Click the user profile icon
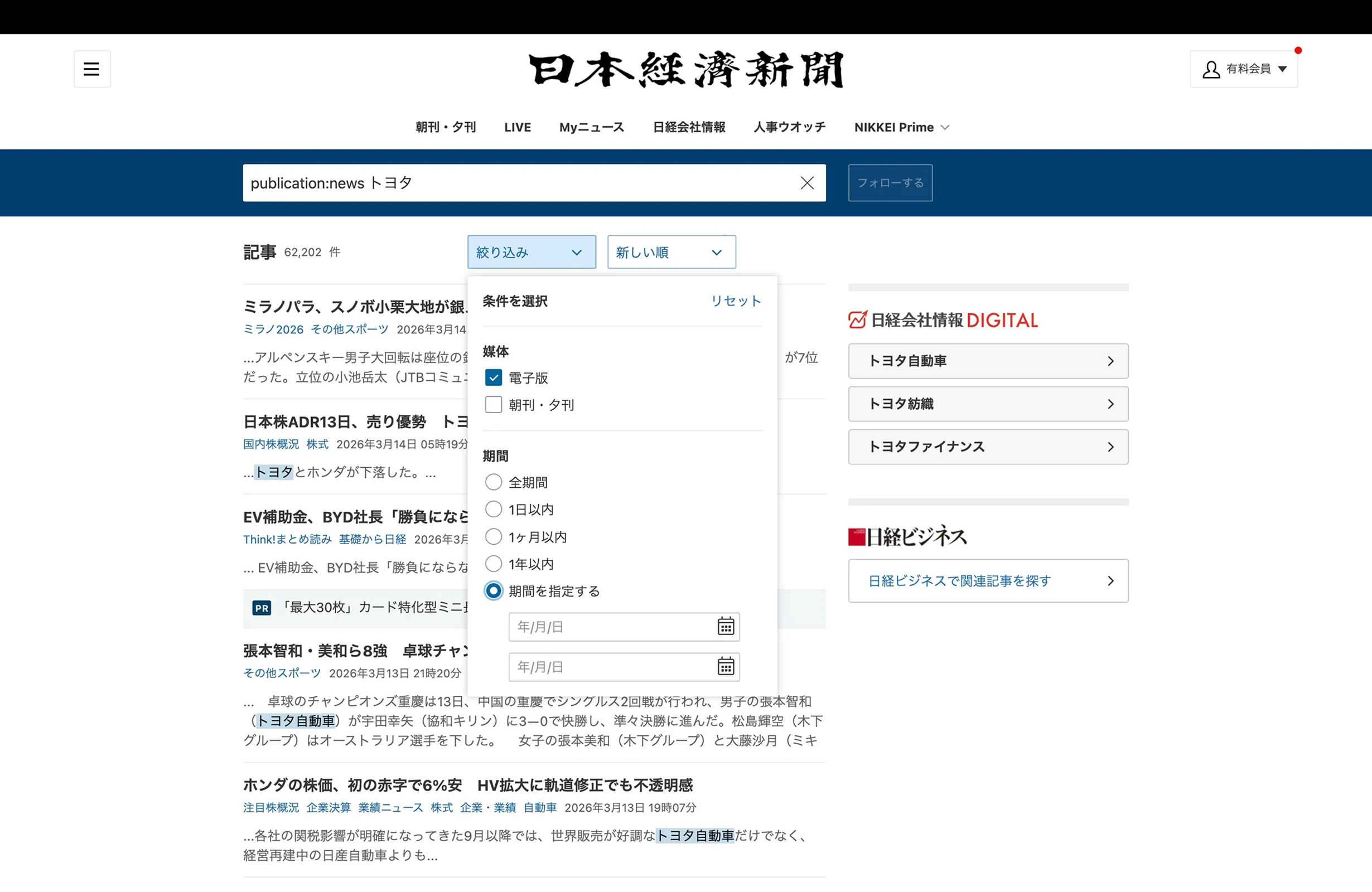Screen dimensions: 1372x892 pyautogui.click(x=1211, y=70)
